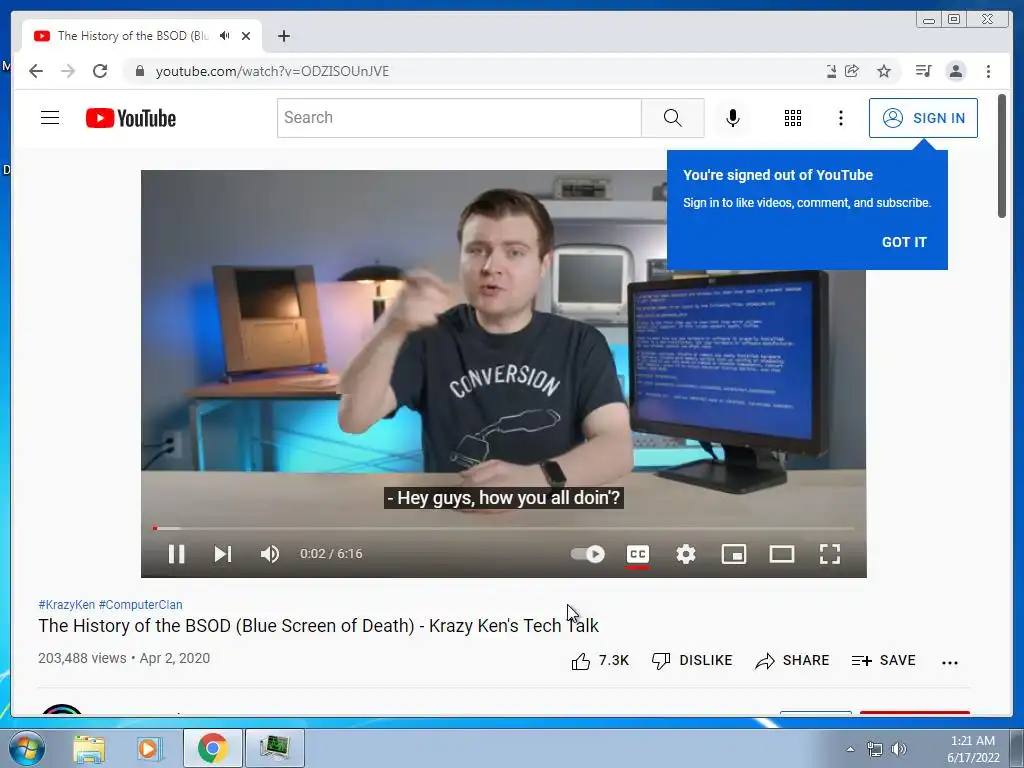Click the address bar URL
Viewport: 1024px width, 768px height.
coord(272,71)
